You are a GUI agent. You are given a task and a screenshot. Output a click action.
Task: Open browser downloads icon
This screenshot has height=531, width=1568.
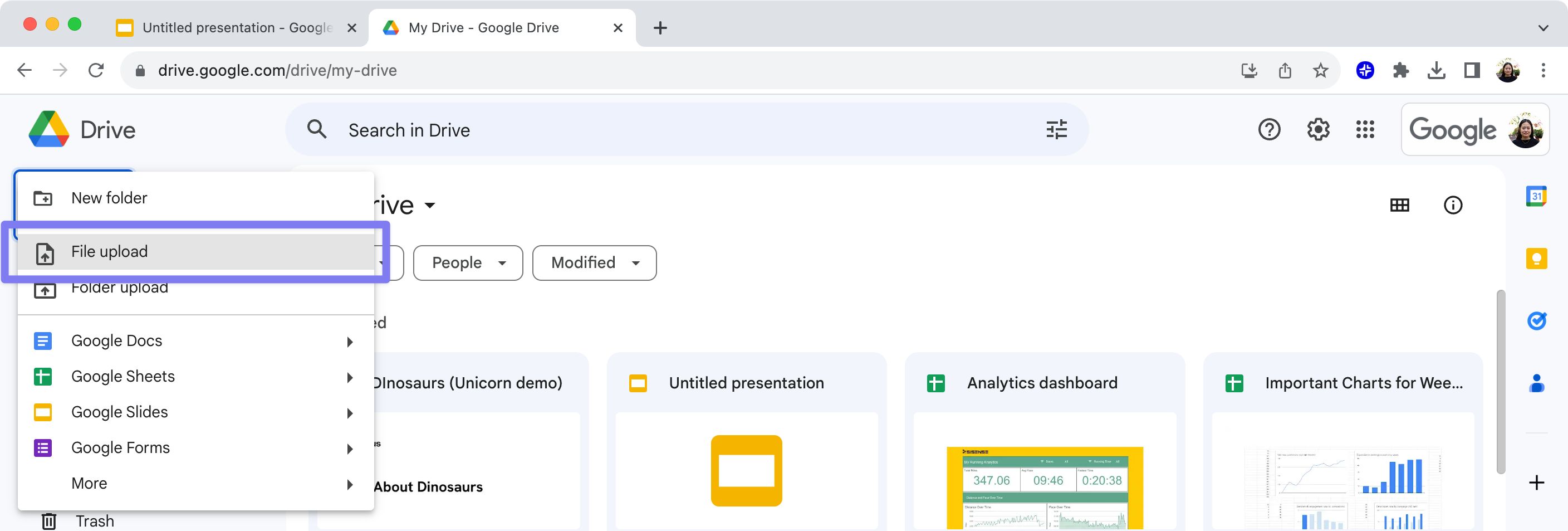click(1436, 70)
